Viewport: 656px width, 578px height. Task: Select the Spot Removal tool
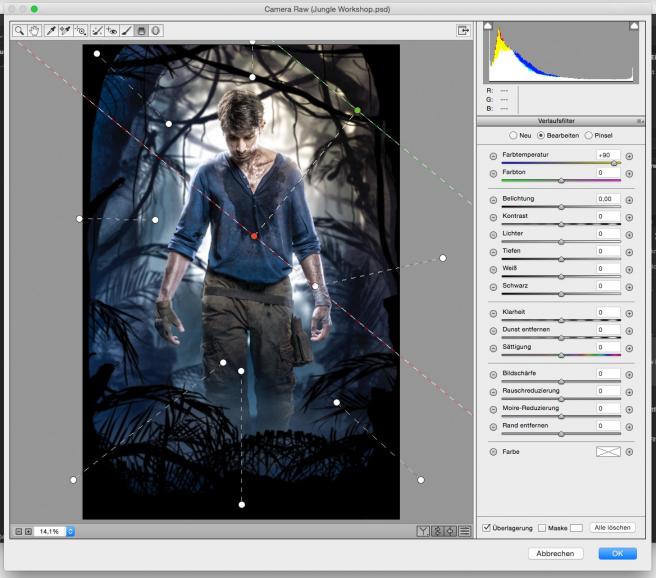[97, 31]
